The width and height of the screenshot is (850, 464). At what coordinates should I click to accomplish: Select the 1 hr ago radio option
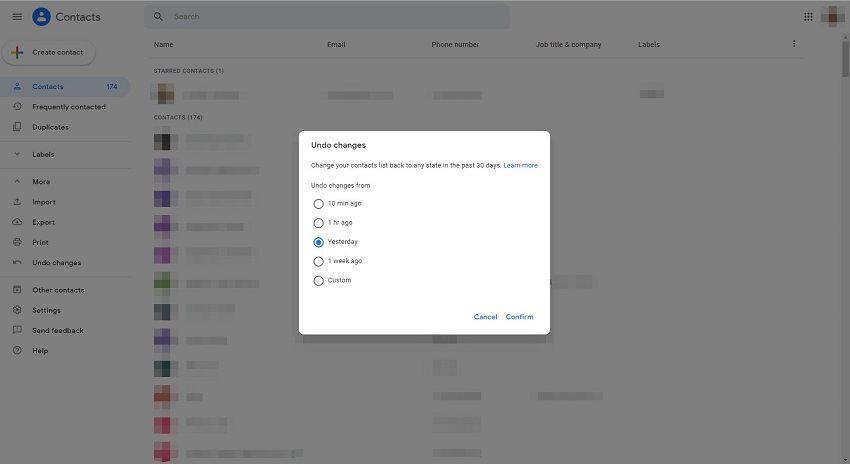tap(319, 223)
